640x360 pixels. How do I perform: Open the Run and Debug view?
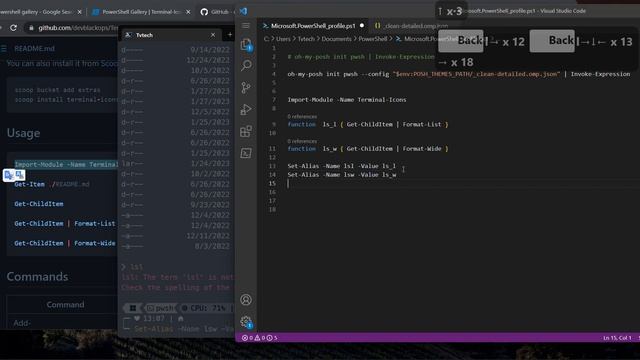pyautogui.click(x=246, y=109)
